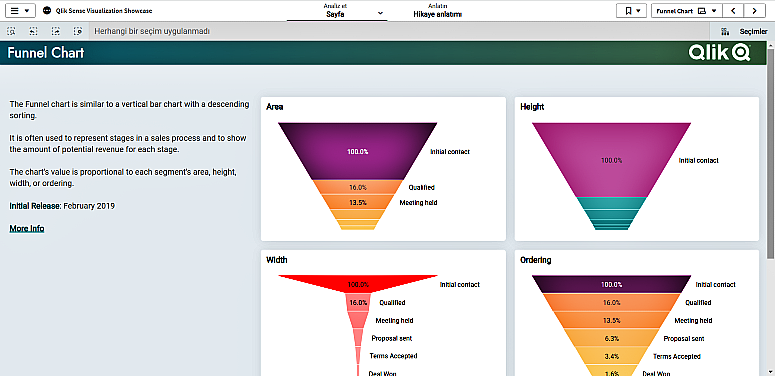Click Initial contact label in Height chart
775x376 pixels.
698,161
